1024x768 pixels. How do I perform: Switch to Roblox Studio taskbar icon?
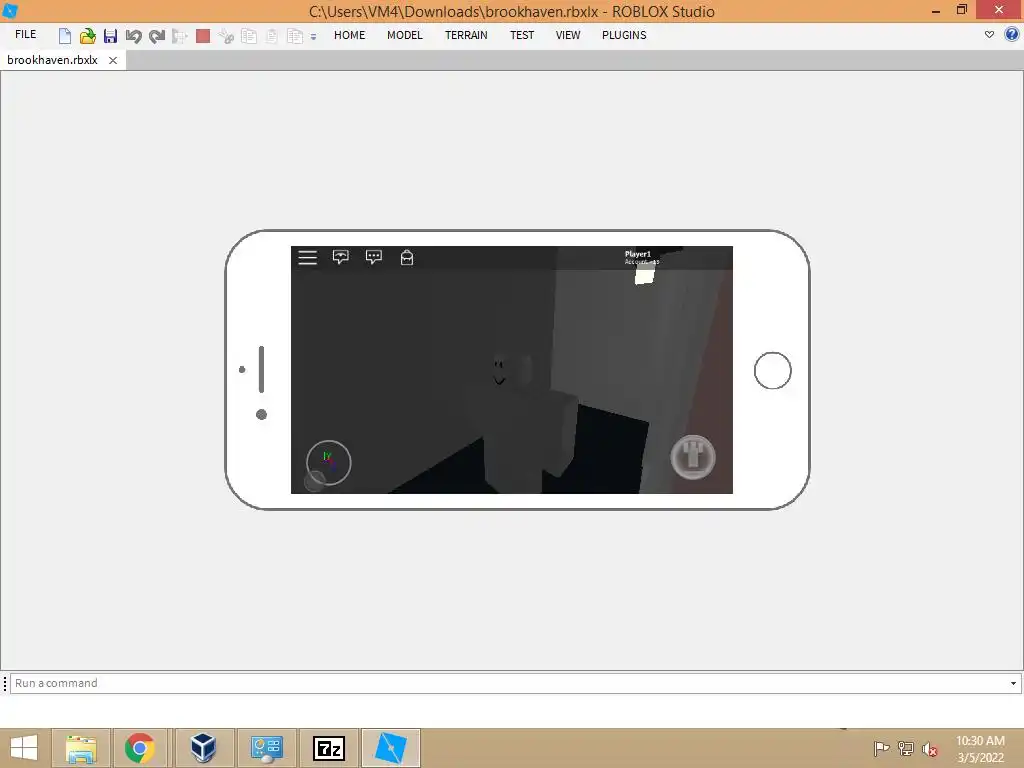coord(391,748)
